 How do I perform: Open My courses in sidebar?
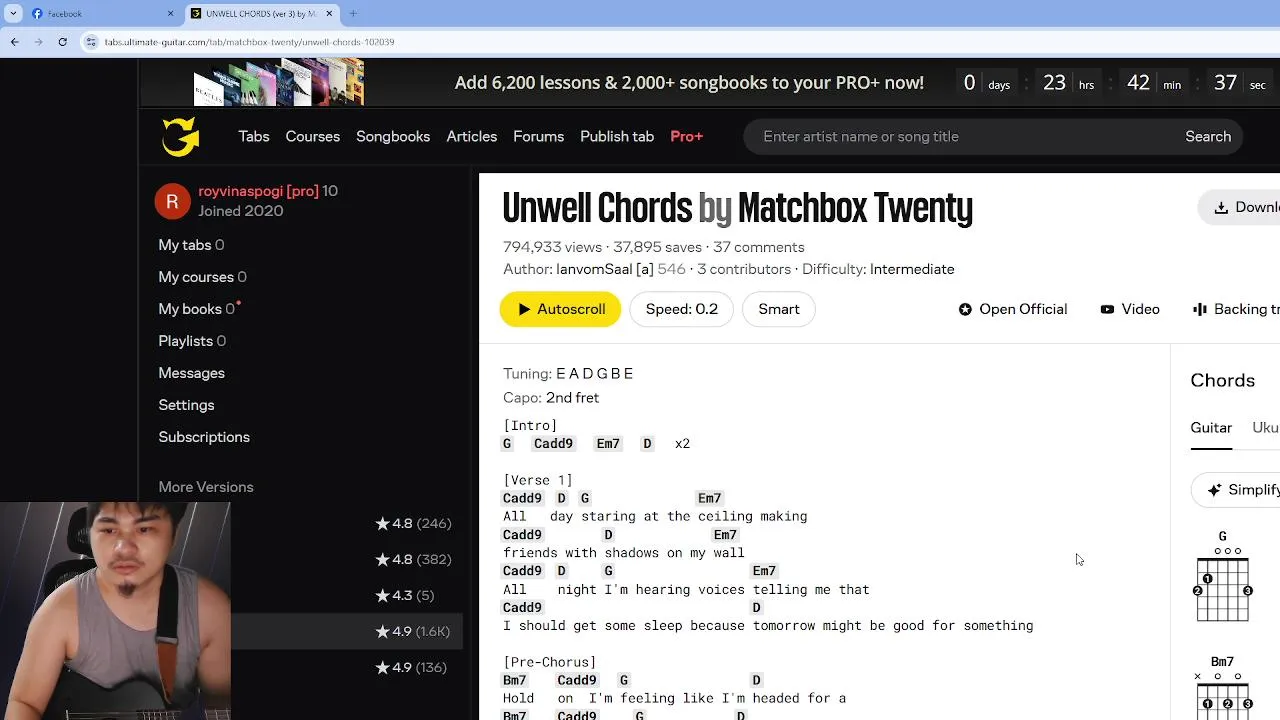[x=202, y=277]
